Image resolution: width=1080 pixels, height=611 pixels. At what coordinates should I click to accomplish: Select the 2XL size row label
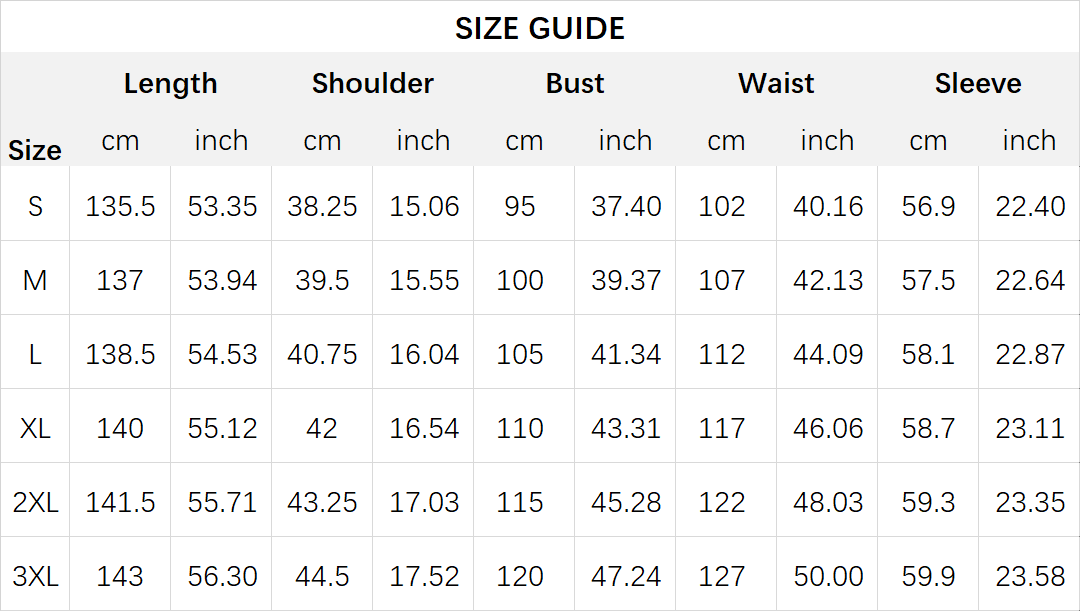click(35, 502)
